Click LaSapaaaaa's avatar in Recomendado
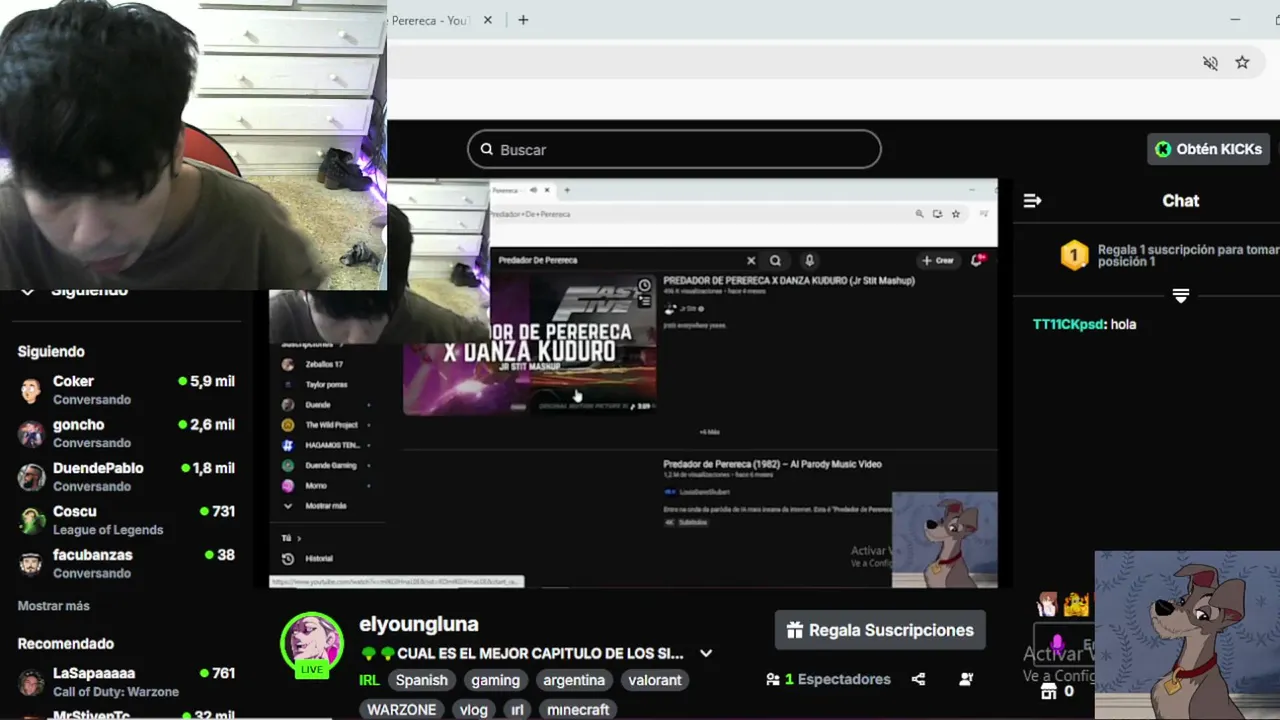 (x=32, y=682)
